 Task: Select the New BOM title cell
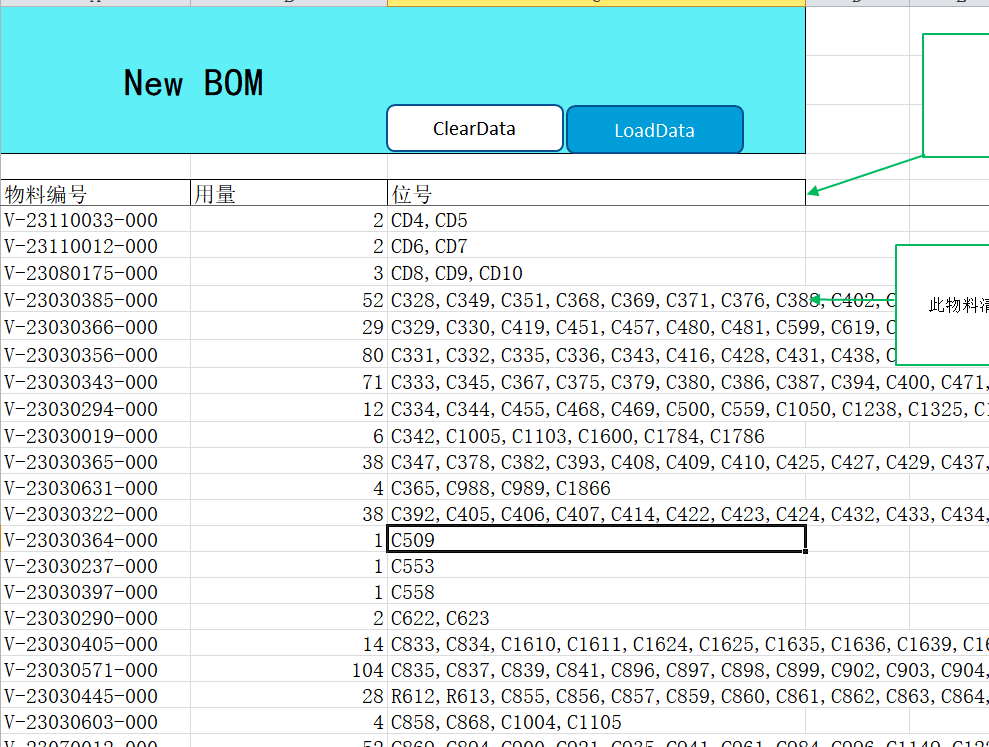(402, 80)
